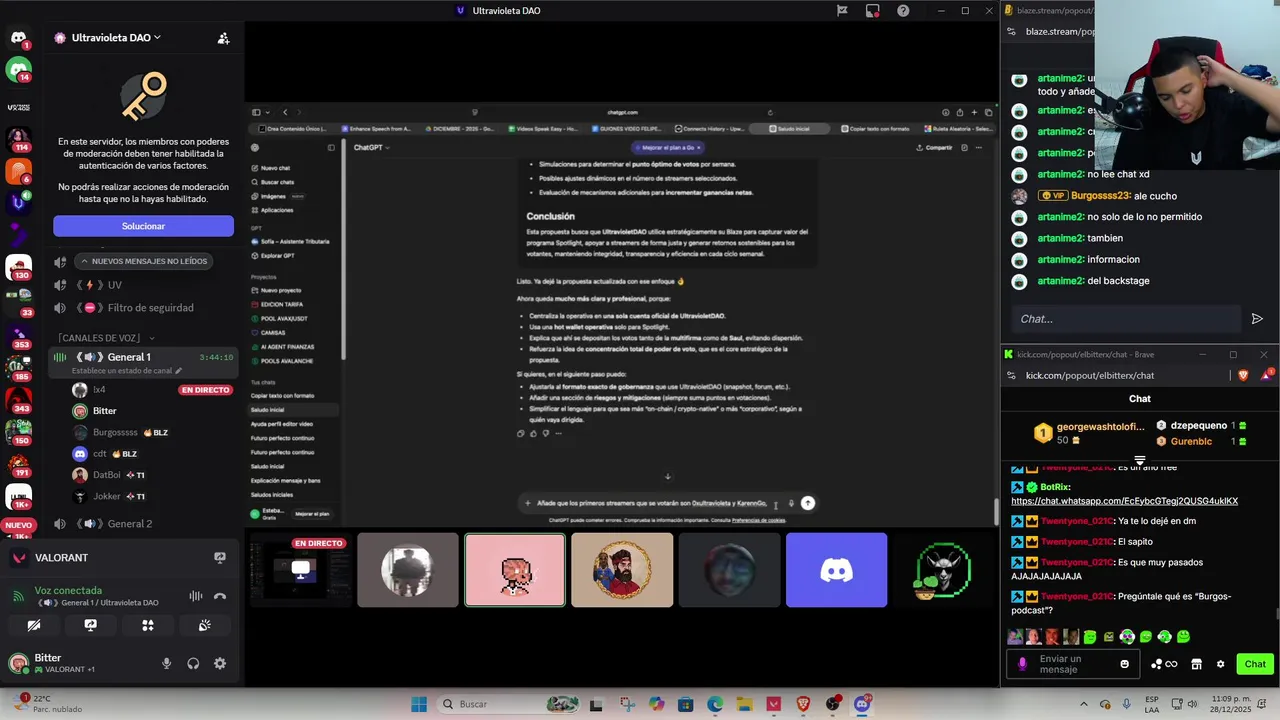Screen dimensions: 1280x720
Task: Open Discord direct messages home icon
Action: tap(18, 38)
